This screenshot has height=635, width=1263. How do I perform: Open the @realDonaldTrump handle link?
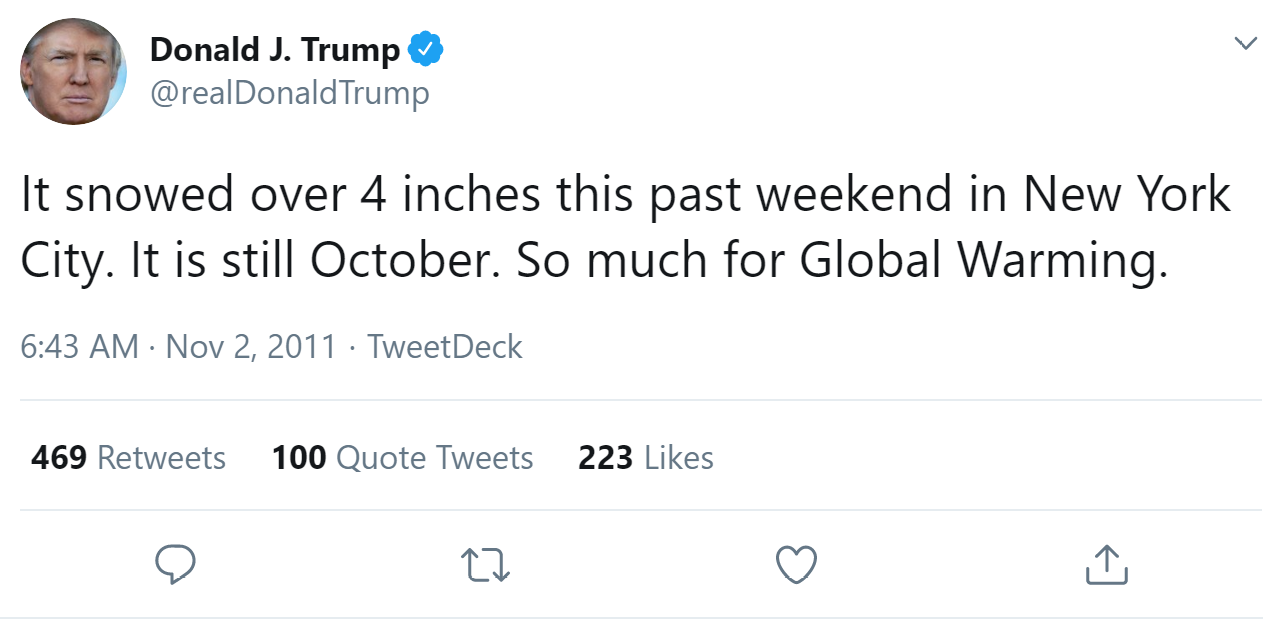point(289,93)
